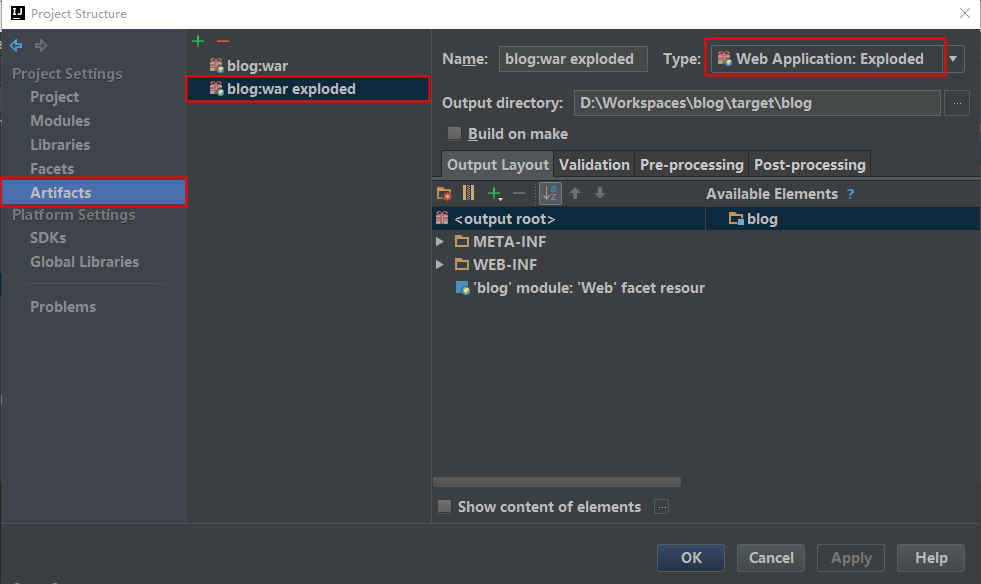This screenshot has width=981, height=584.
Task: Click Create Directory icon in Output Layout toolbar
Action: tap(445, 193)
